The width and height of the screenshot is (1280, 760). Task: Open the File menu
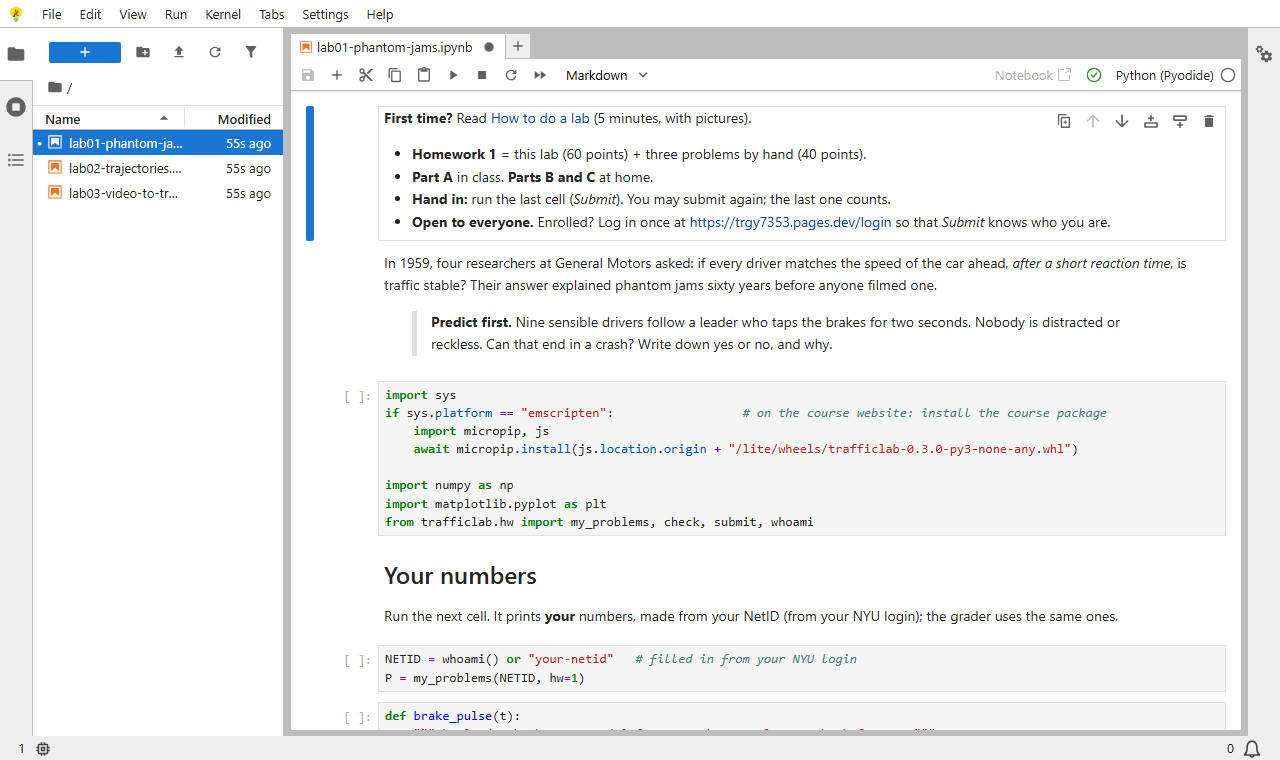pyautogui.click(x=52, y=14)
